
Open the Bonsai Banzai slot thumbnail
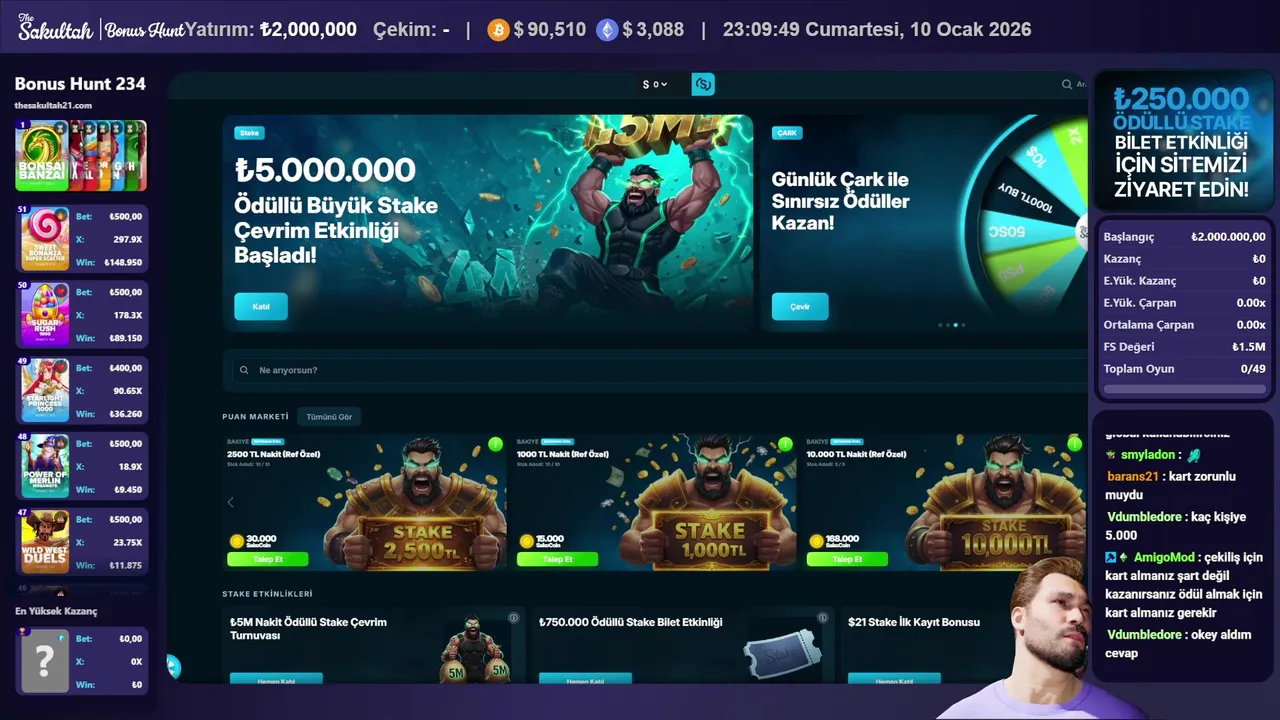click(x=41, y=156)
